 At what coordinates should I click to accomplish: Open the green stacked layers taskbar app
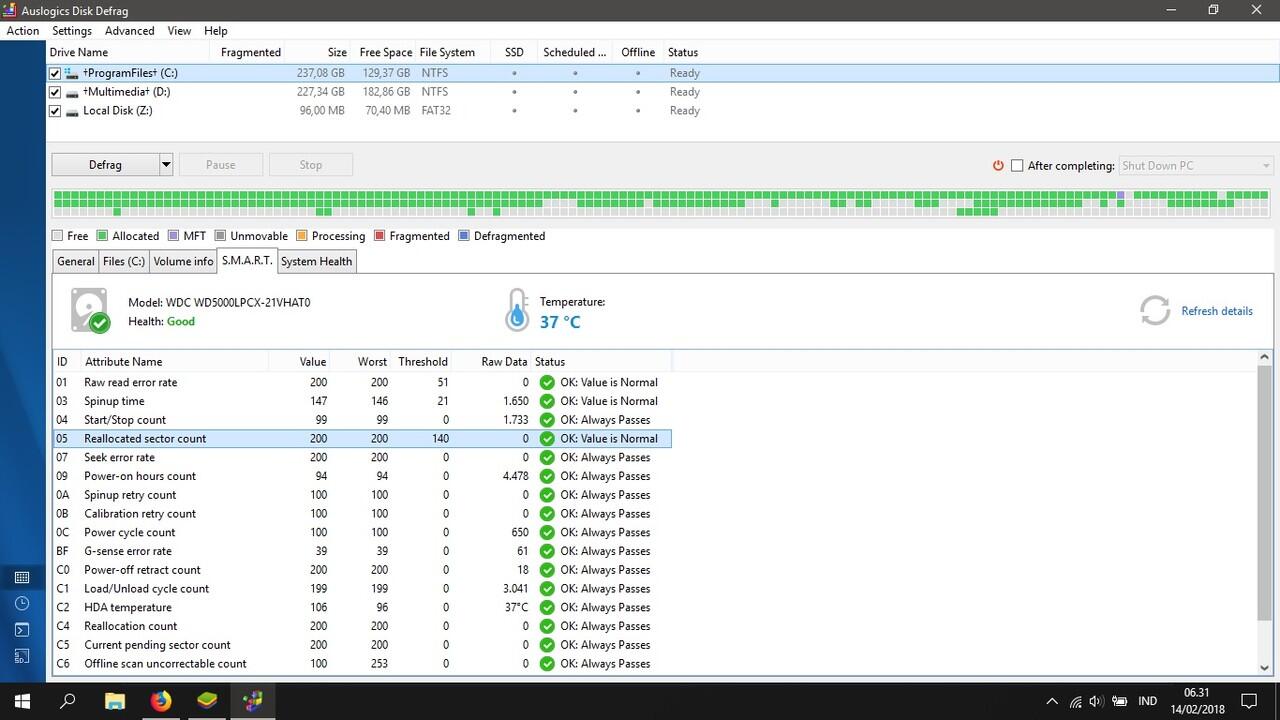(207, 701)
